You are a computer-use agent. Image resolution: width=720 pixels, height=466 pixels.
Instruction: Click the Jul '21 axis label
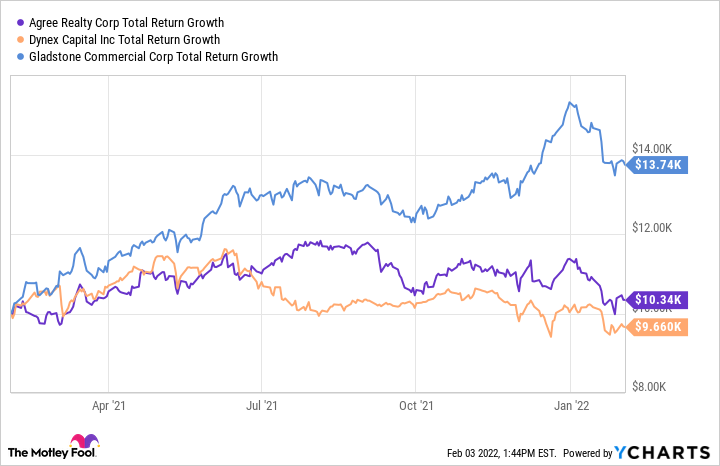click(x=261, y=406)
